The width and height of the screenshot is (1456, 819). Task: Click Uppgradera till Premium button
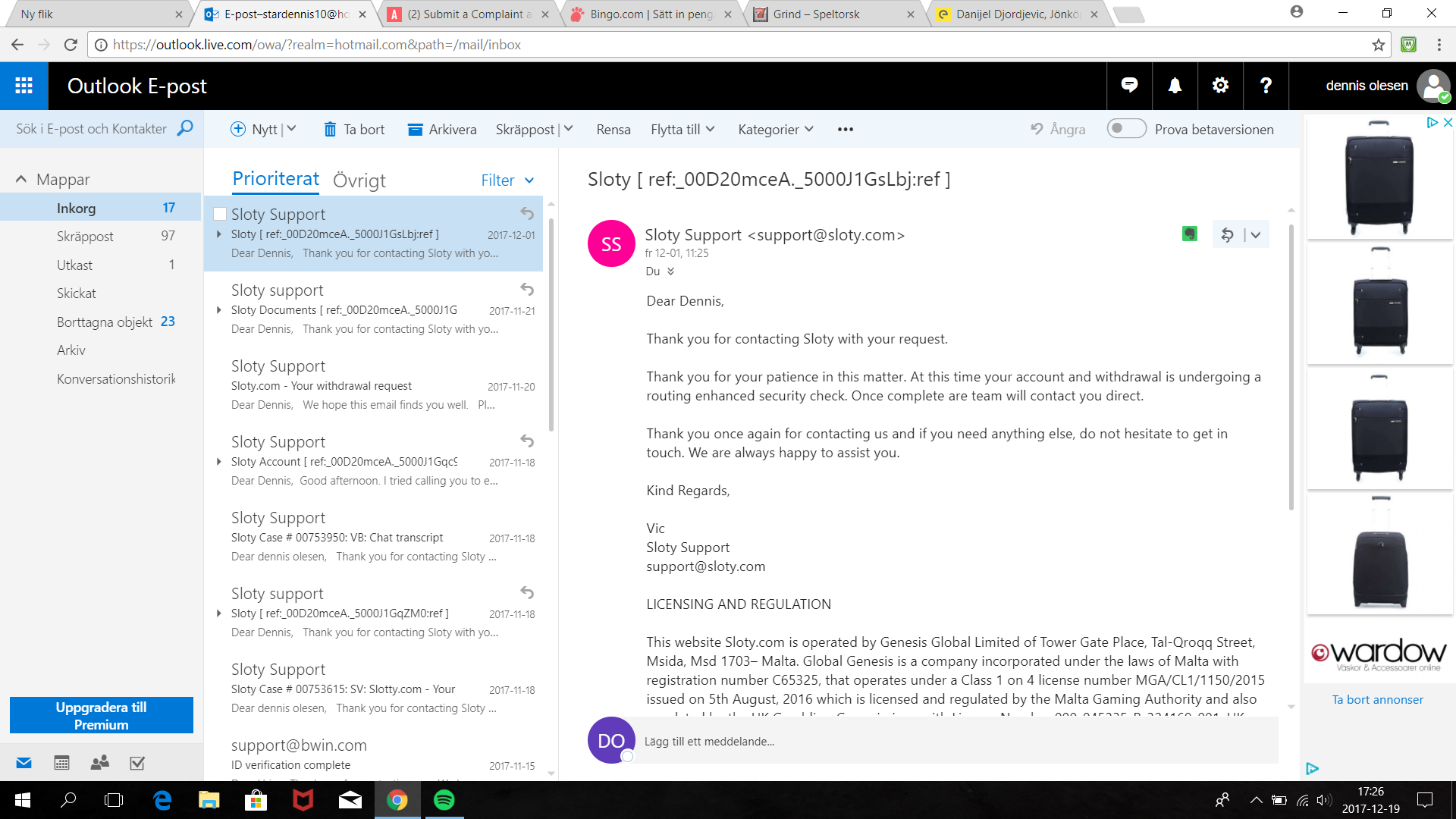coord(102,715)
